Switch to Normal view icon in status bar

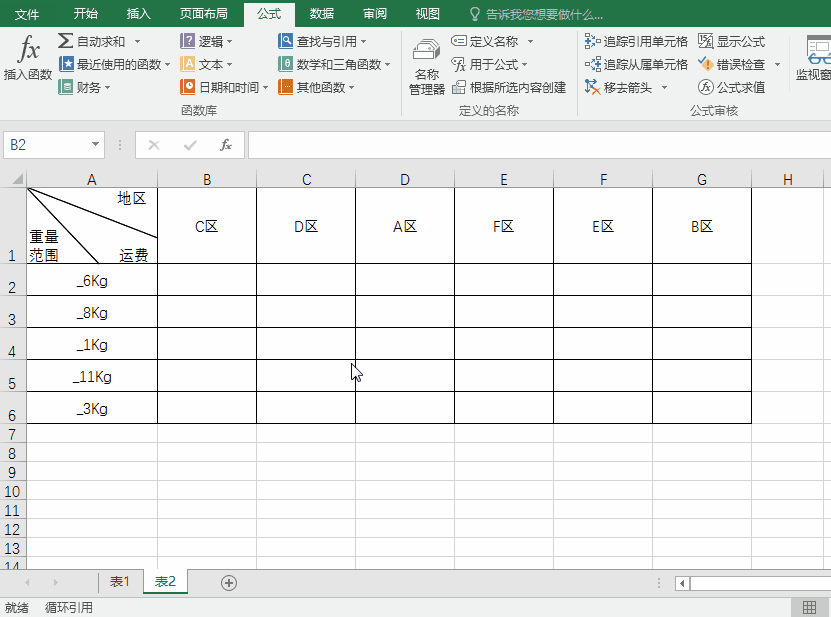(809, 607)
